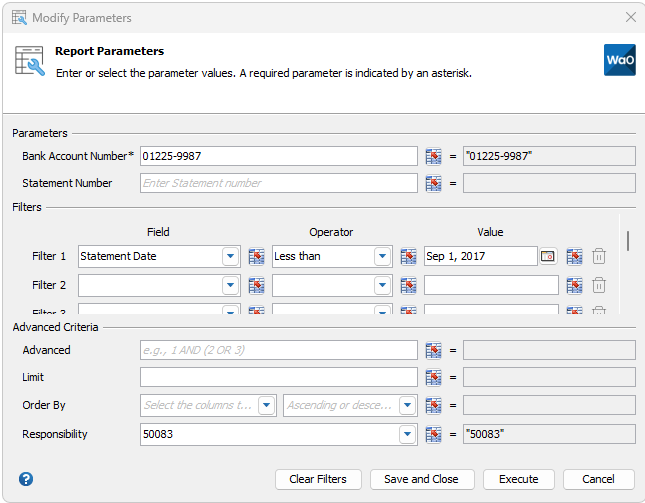Click expression icon next to Bank Account Number
The image size is (645, 503).
point(433,156)
